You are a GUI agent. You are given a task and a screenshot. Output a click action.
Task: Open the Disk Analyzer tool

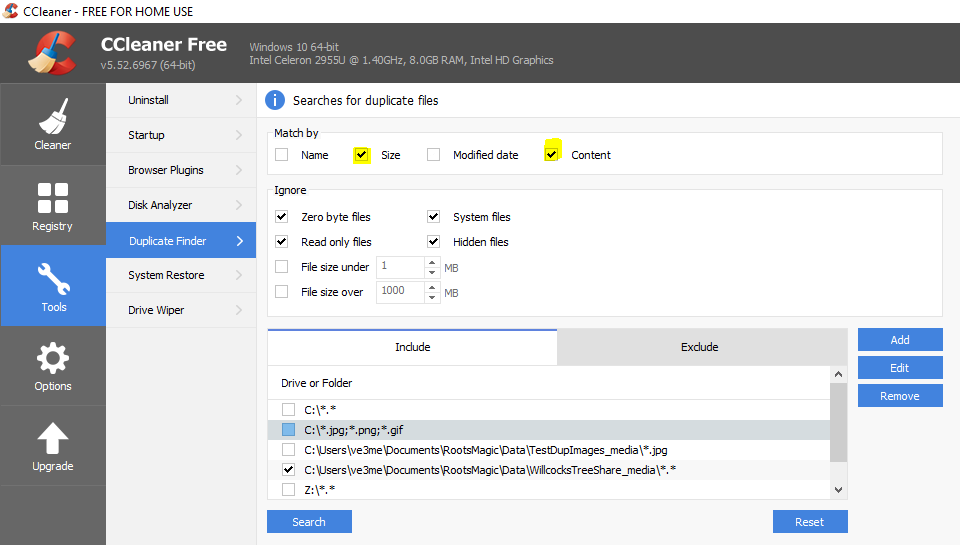coord(181,205)
